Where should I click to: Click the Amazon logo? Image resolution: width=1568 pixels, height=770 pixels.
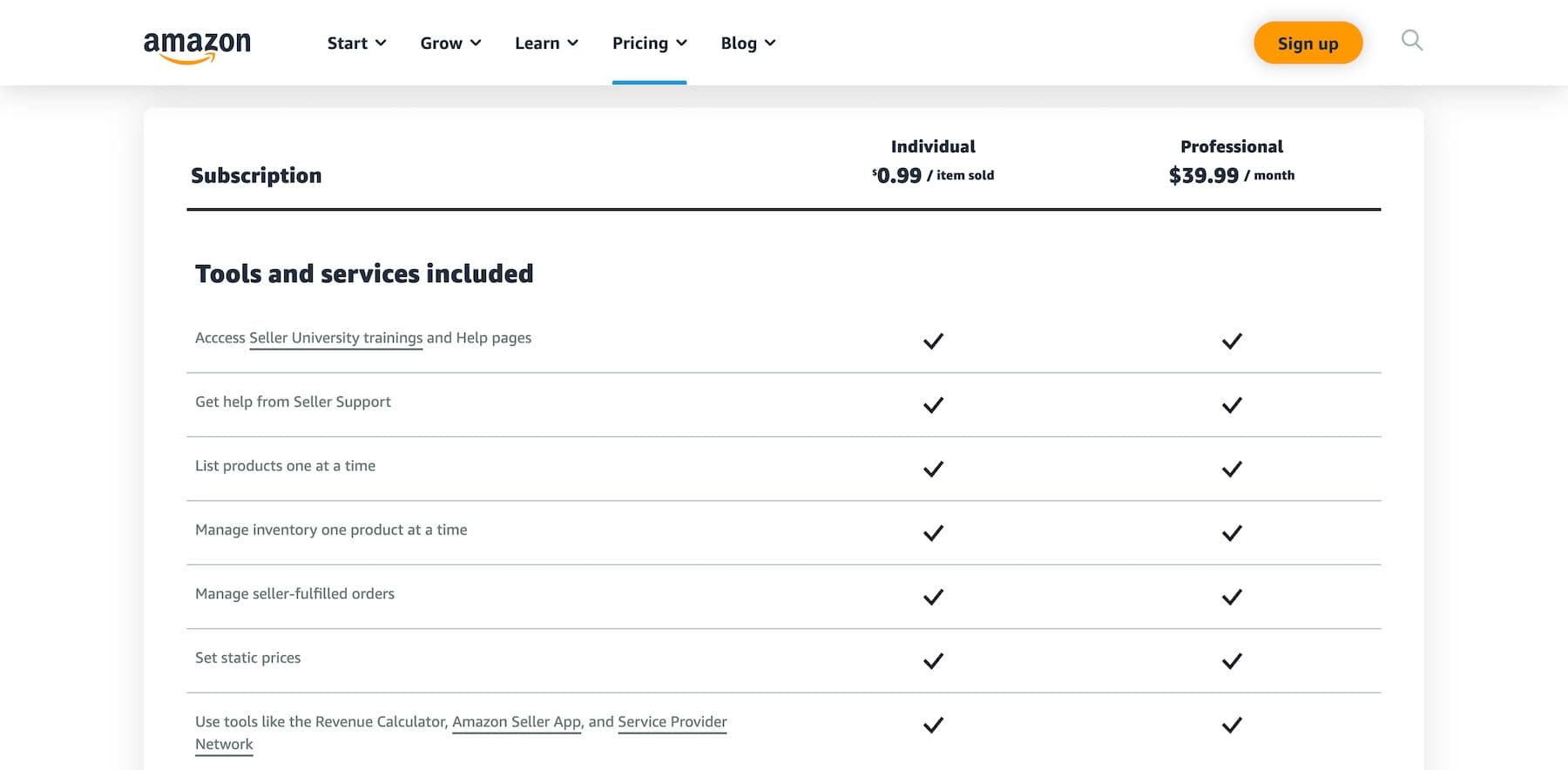coord(197,45)
